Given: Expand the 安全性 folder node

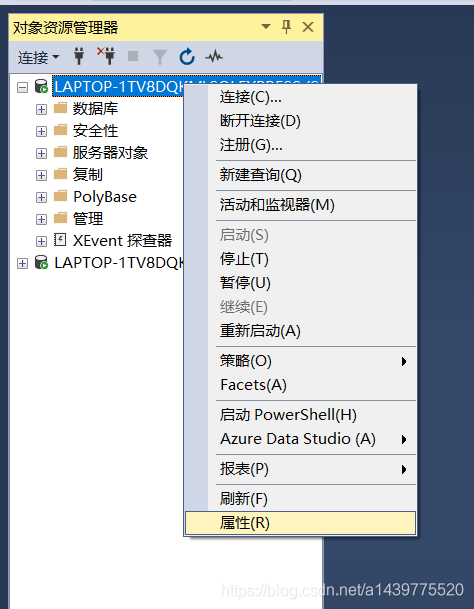Looking at the screenshot, I should 41,131.
